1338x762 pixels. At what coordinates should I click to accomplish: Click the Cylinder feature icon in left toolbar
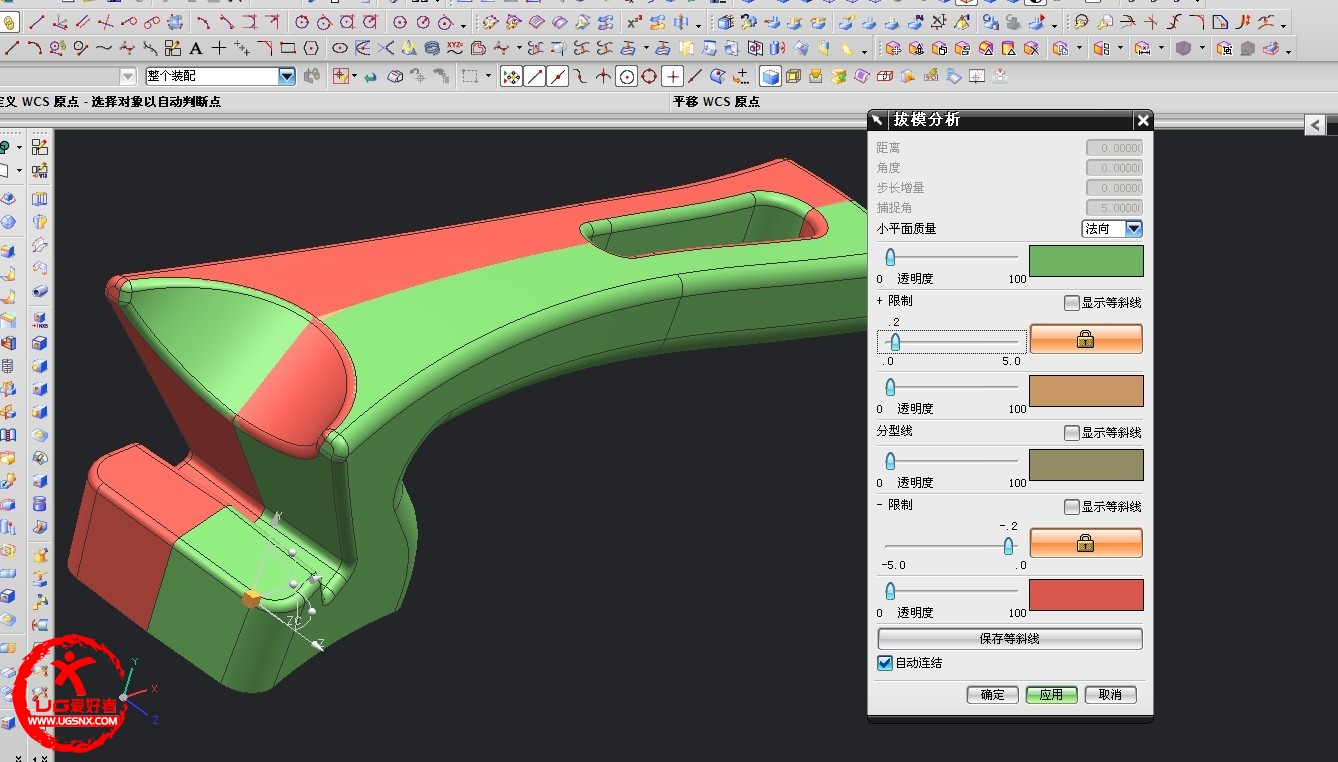(39, 503)
